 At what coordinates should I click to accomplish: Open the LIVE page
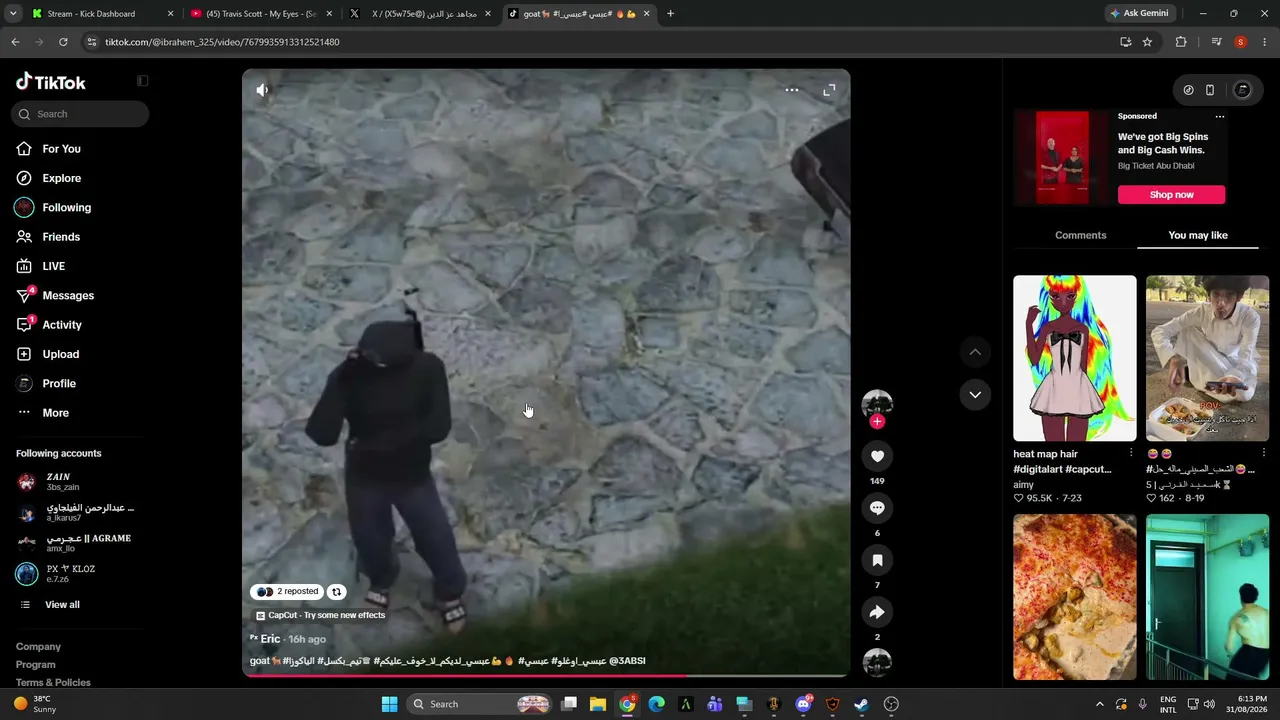54,266
